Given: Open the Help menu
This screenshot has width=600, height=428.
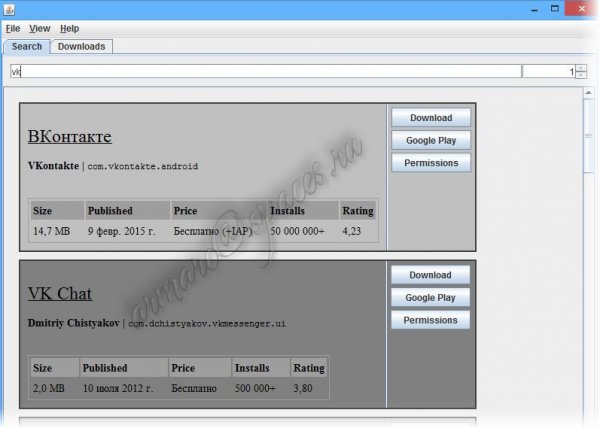Looking at the screenshot, I should [69, 29].
